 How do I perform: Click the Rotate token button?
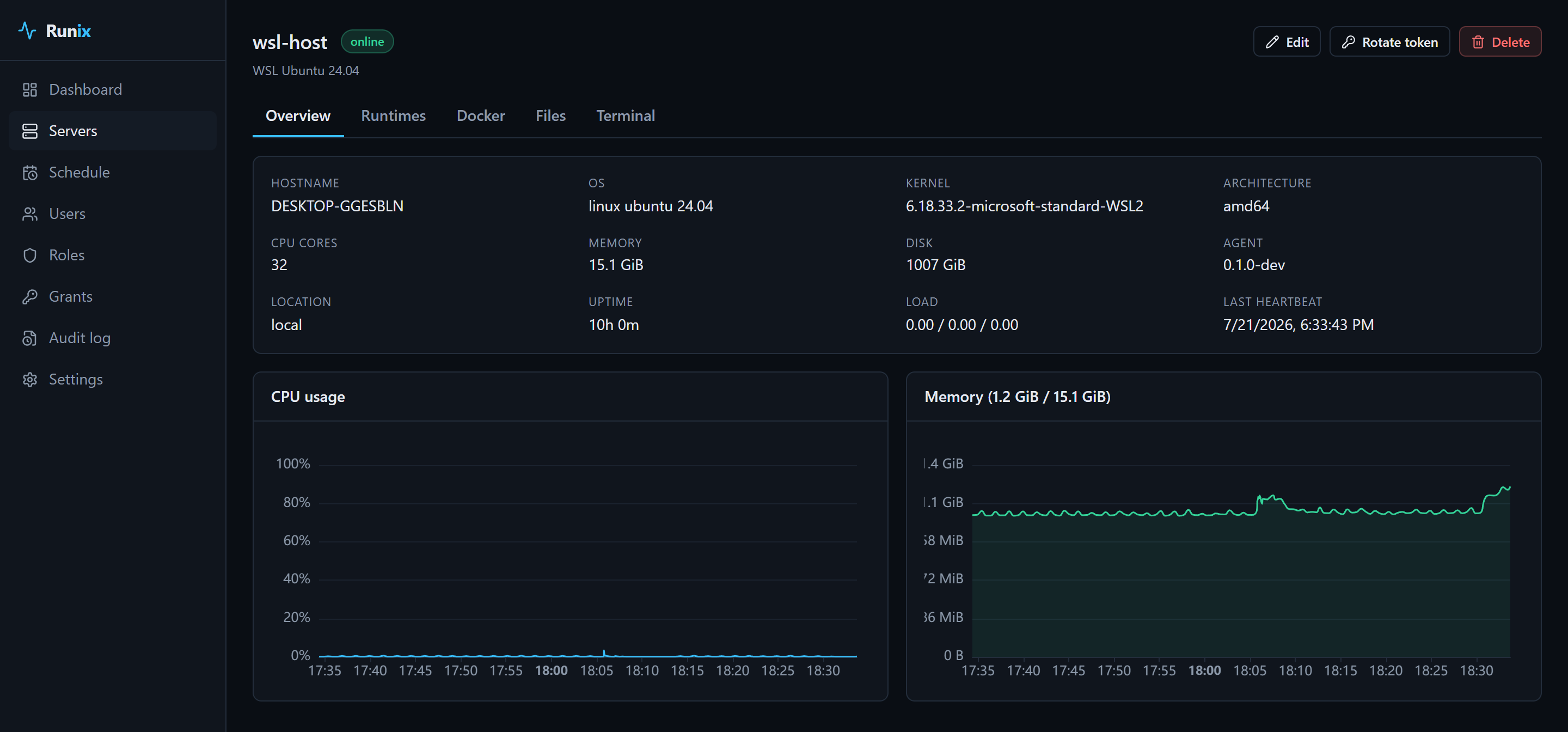1389,42
